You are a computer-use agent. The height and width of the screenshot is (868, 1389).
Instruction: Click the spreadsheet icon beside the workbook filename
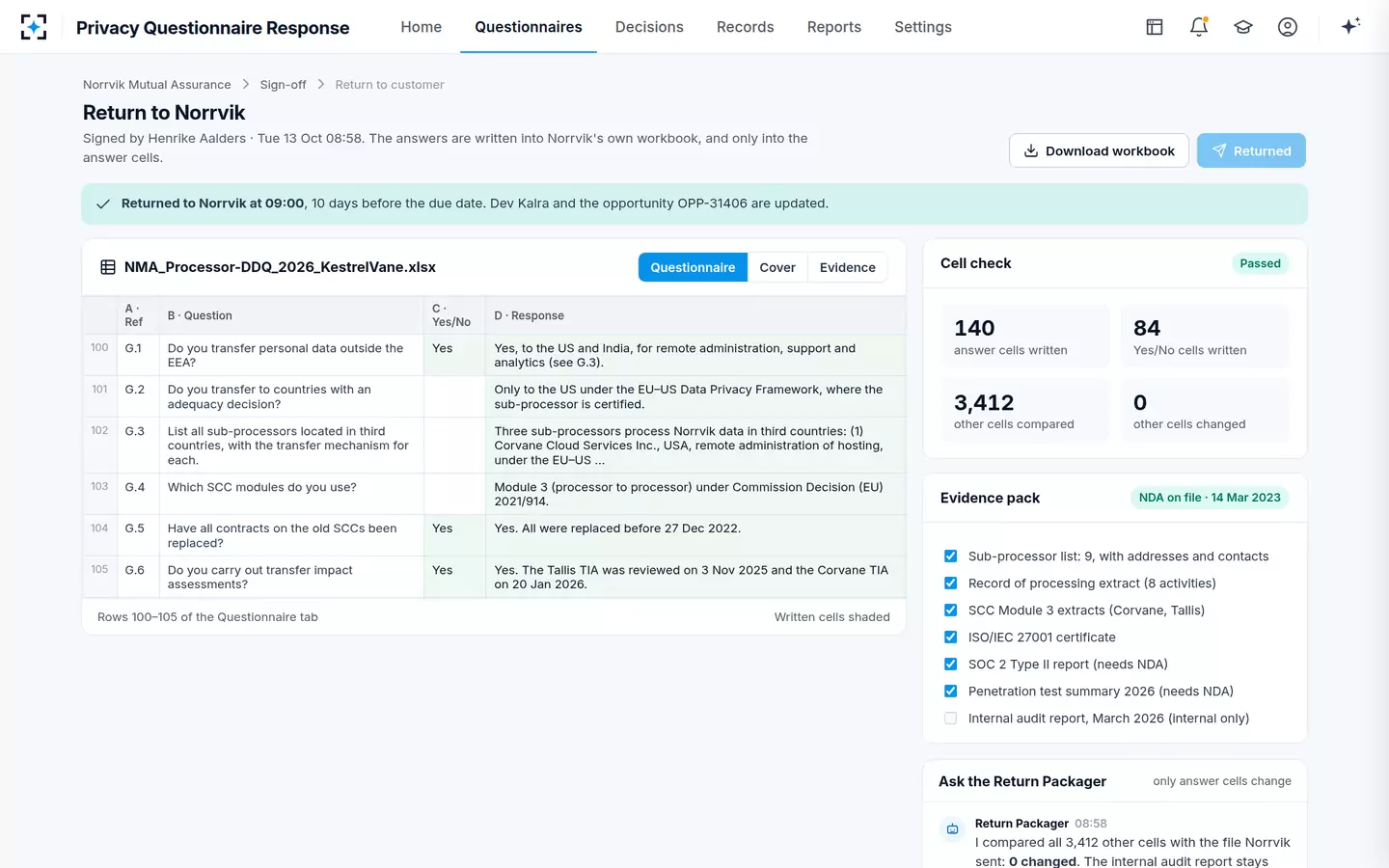(108, 267)
